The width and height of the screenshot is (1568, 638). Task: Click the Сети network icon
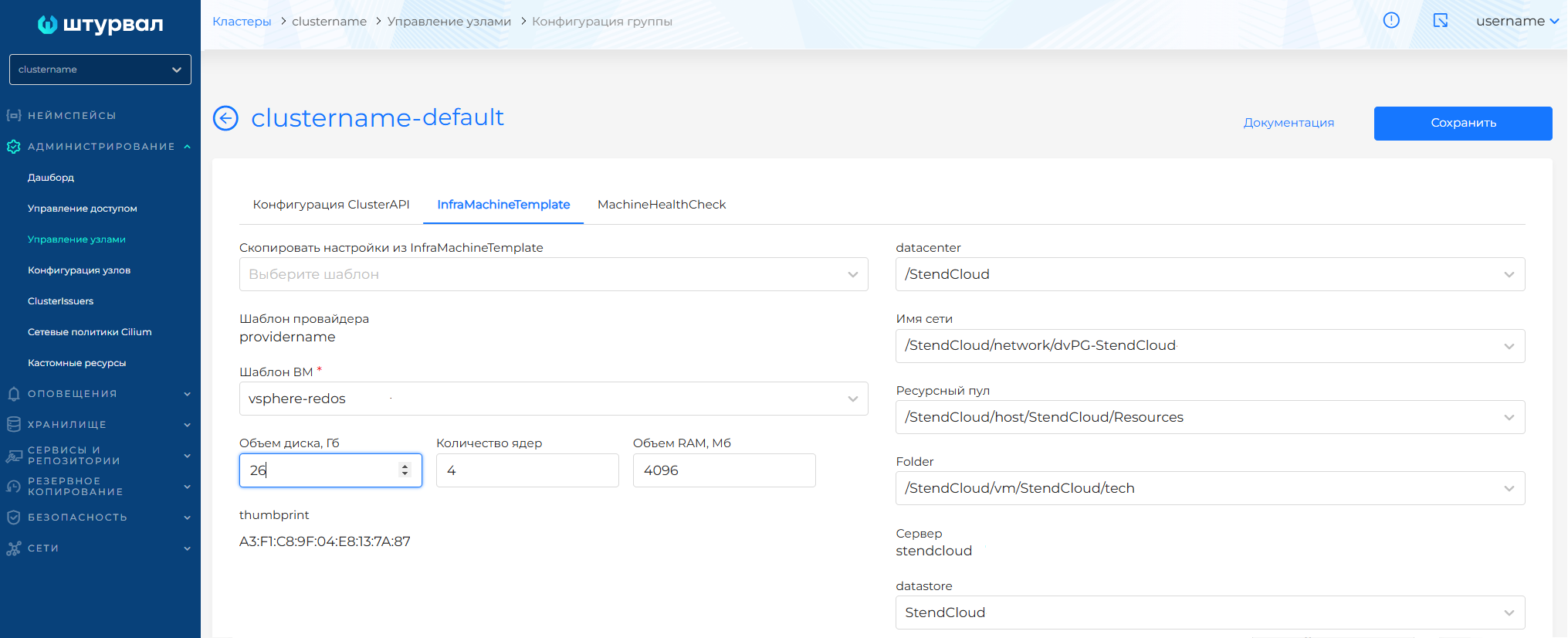coord(13,548)
